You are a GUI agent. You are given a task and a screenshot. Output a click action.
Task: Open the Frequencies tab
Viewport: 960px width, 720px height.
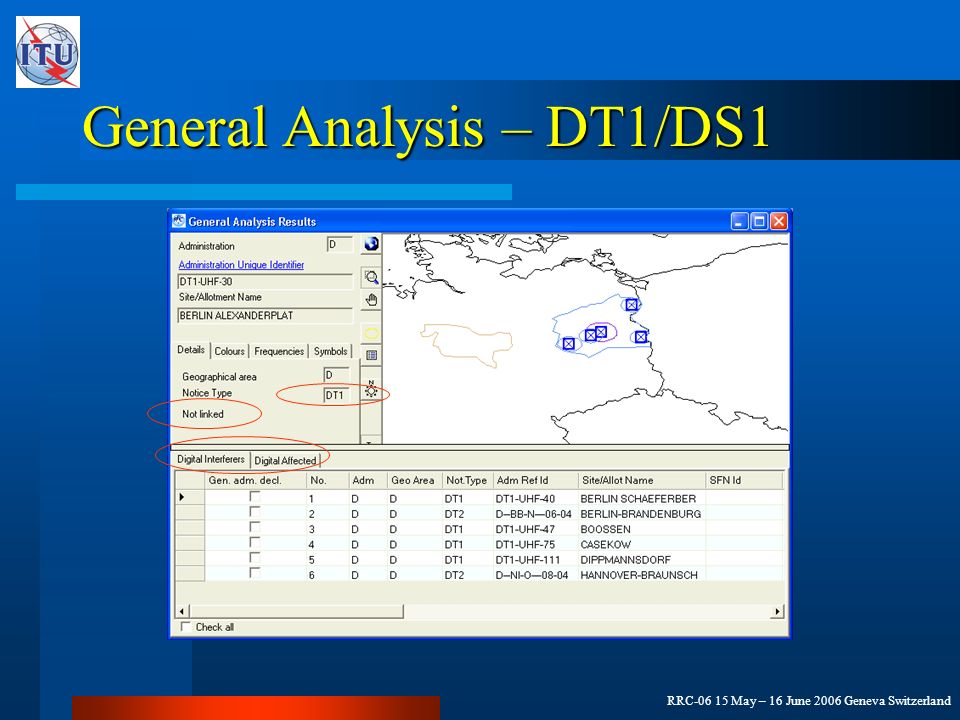(x=279, y=351)
